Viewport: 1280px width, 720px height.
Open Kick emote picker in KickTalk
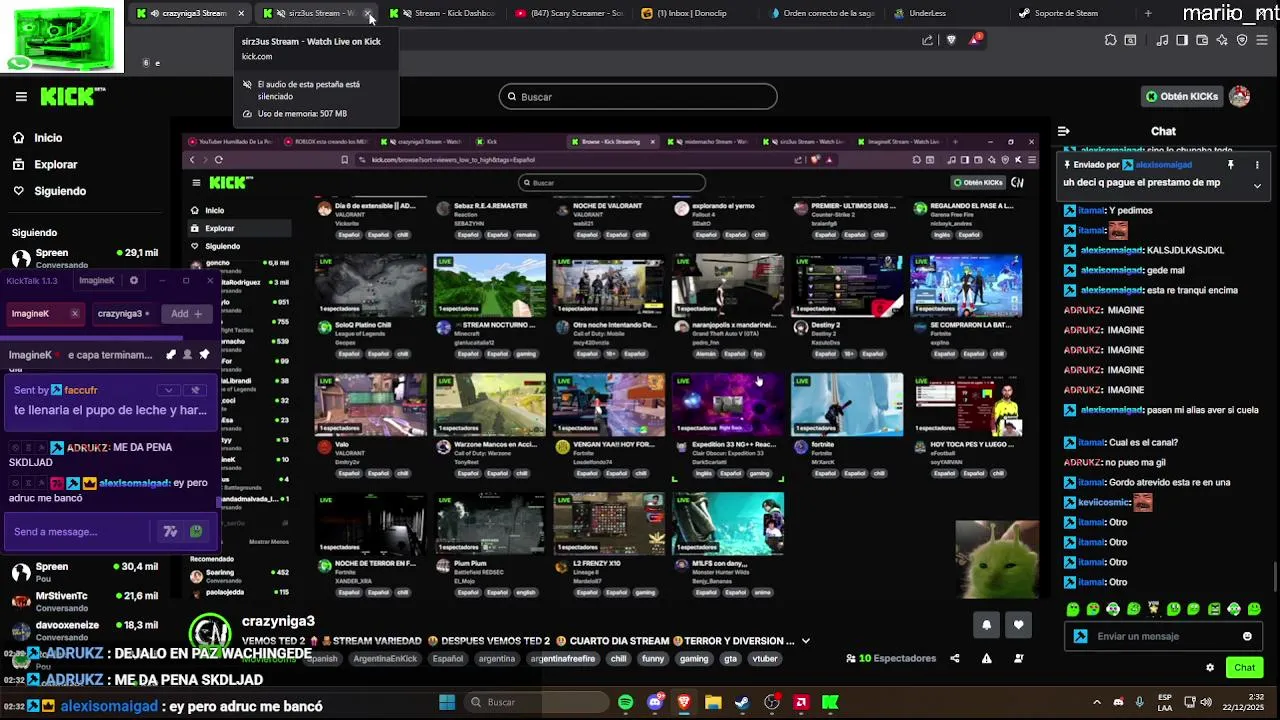pos(196,532)
